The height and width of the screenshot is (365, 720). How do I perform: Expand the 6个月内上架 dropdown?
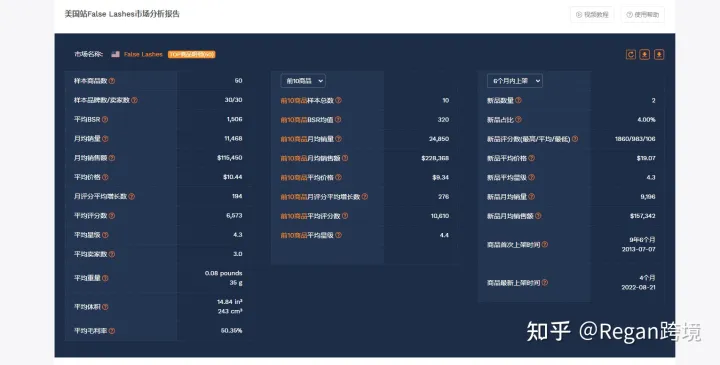[x=515, y=81]
